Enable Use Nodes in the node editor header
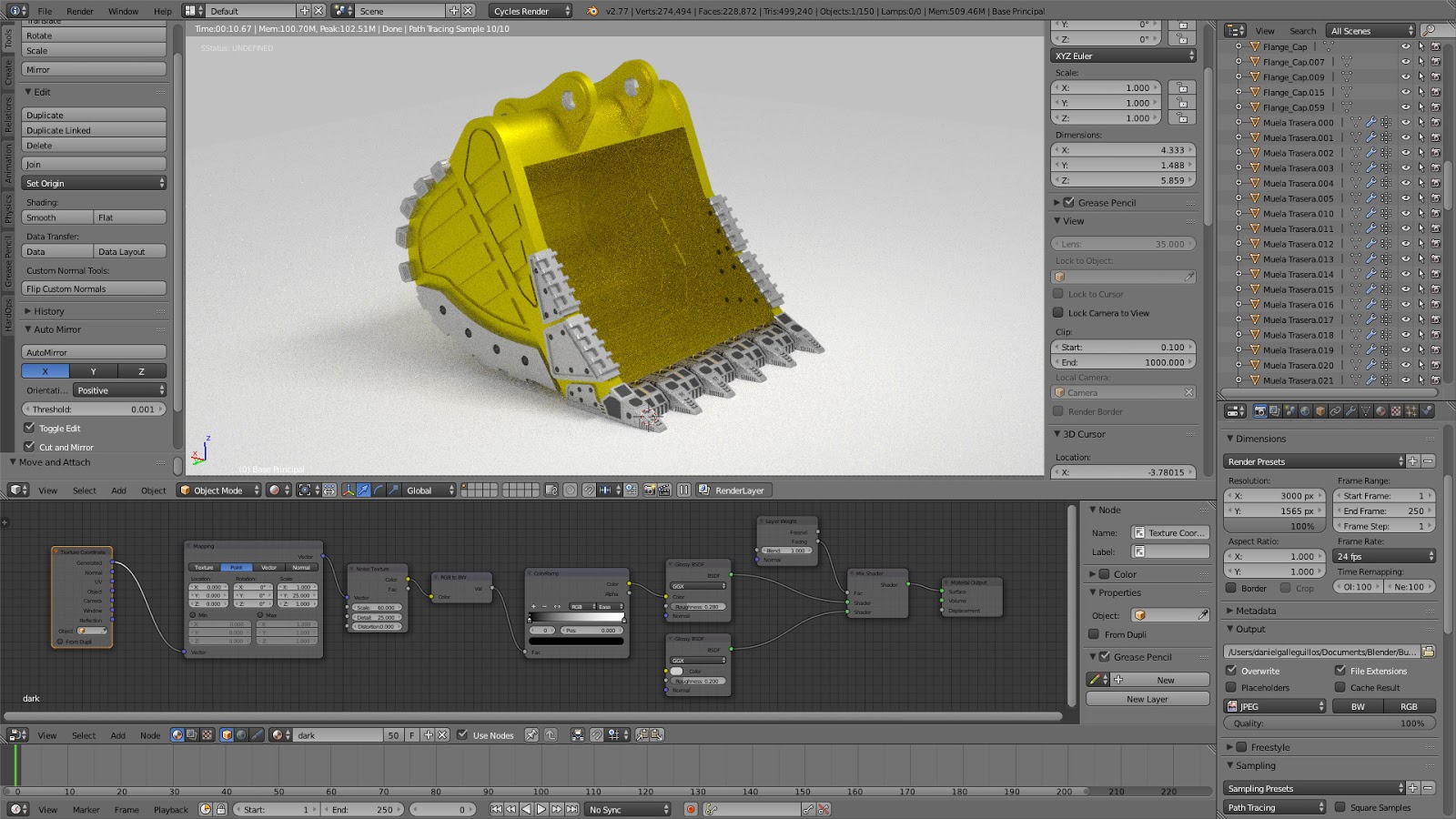Screen dimensions: 1456x819 pyautogui.click(x=462, y=735)
